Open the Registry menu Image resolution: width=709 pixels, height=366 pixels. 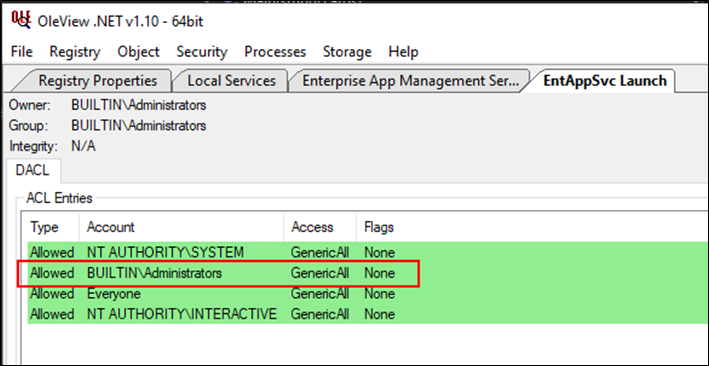[75, 52]
